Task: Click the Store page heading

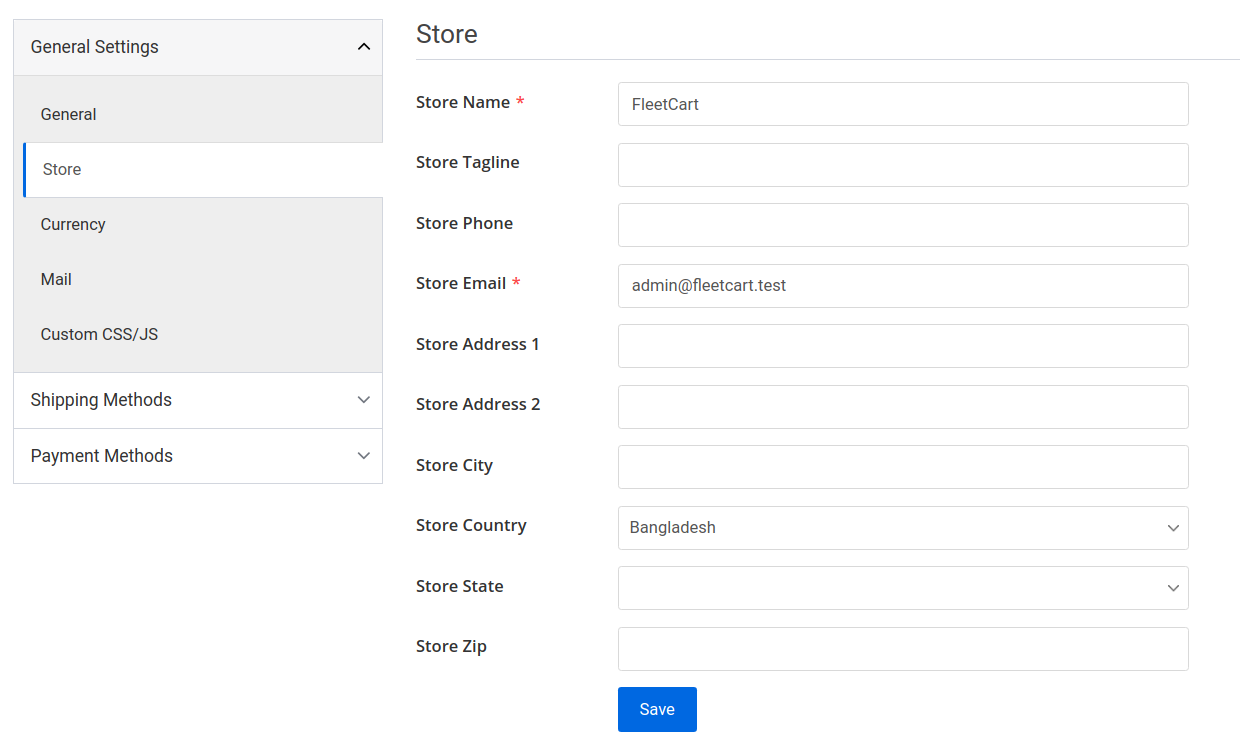Action: pos(446,34)
